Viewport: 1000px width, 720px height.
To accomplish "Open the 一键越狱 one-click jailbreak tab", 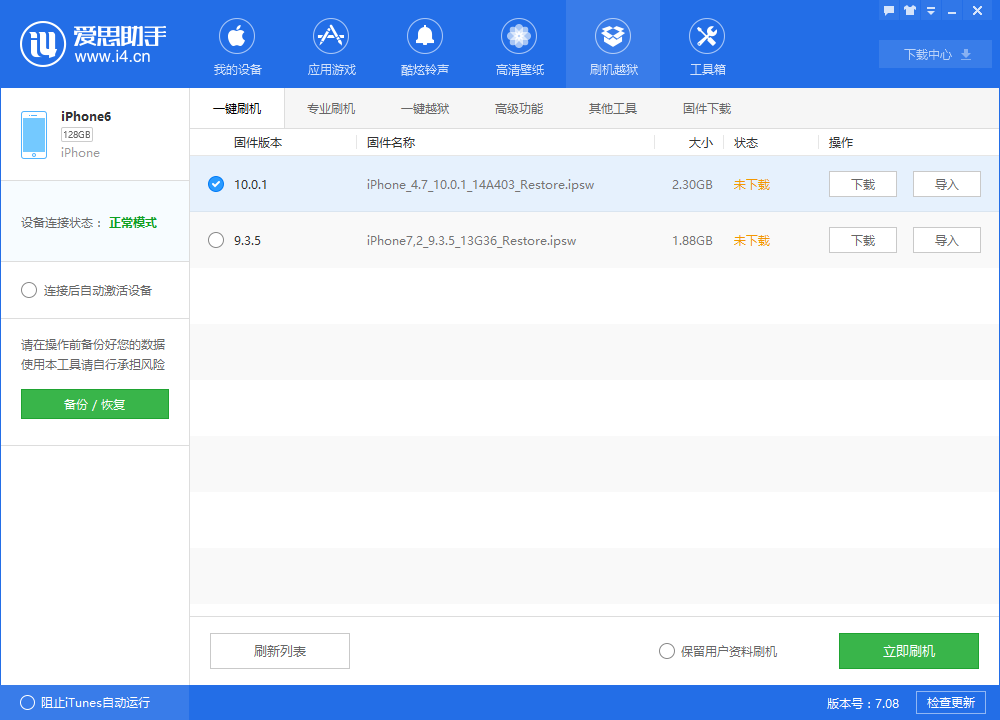I will (x=424, y=107).
